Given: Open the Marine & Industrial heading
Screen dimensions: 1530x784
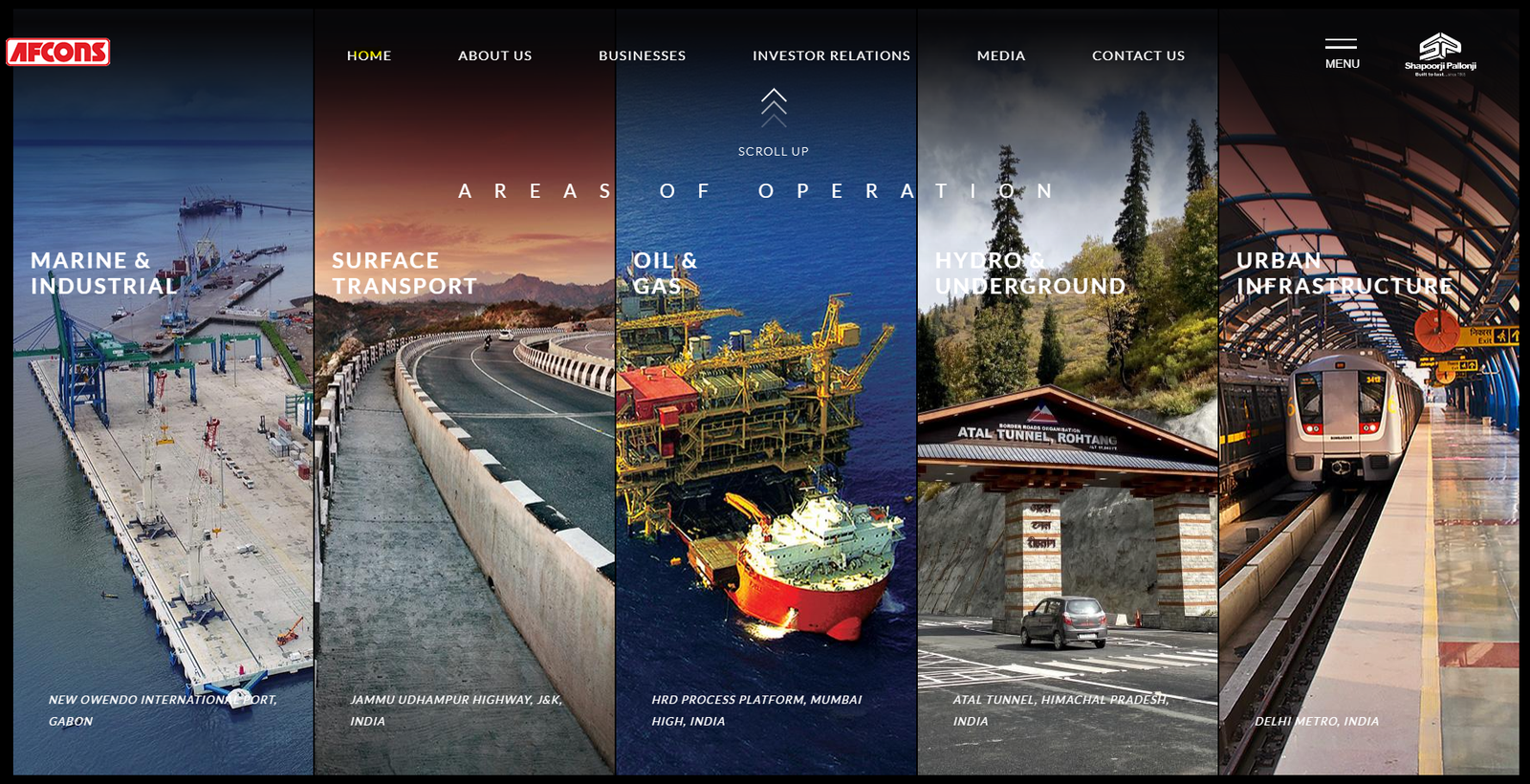Looking at the screenshot, I should coord(104,273).
